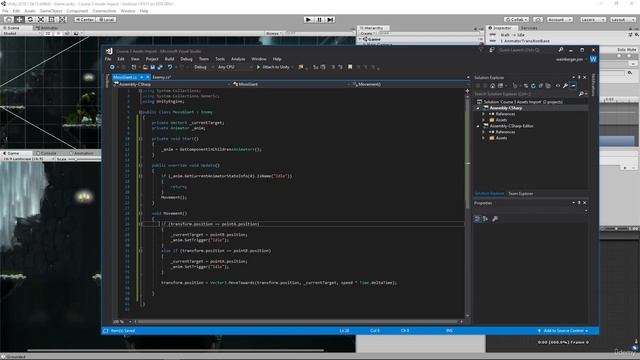Collapse Assembly-CSharp project node
This screenshot has width=640, height=360.
tap(478, 108)
